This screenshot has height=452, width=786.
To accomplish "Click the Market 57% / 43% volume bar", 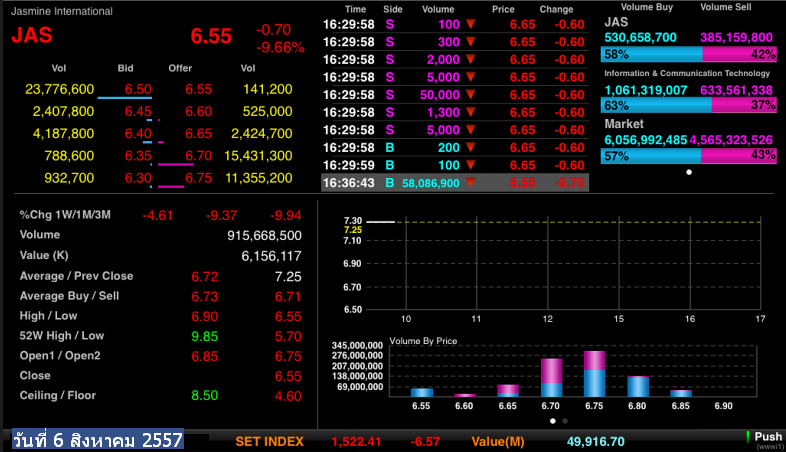I will [x=689, y=156].
